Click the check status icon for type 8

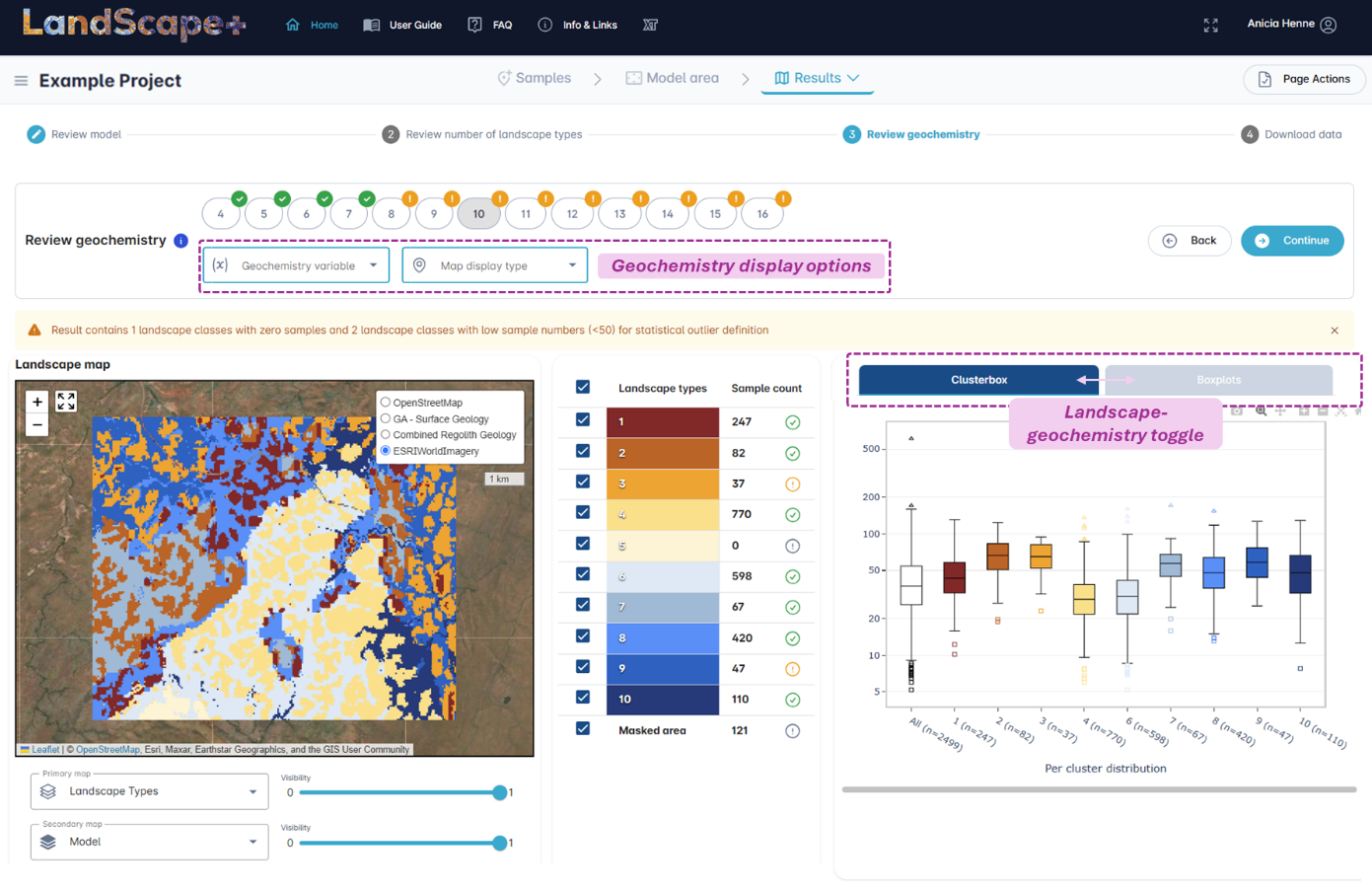pos(792,638)
